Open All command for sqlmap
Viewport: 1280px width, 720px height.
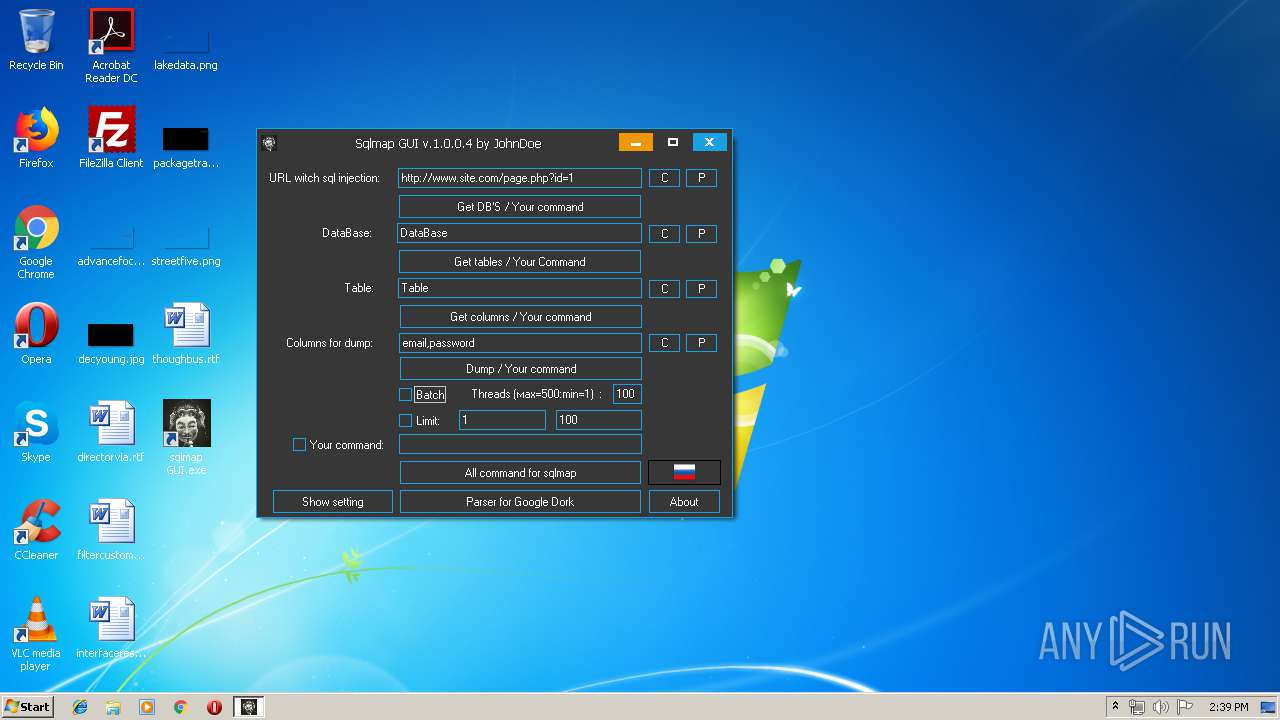click(520, 473)
